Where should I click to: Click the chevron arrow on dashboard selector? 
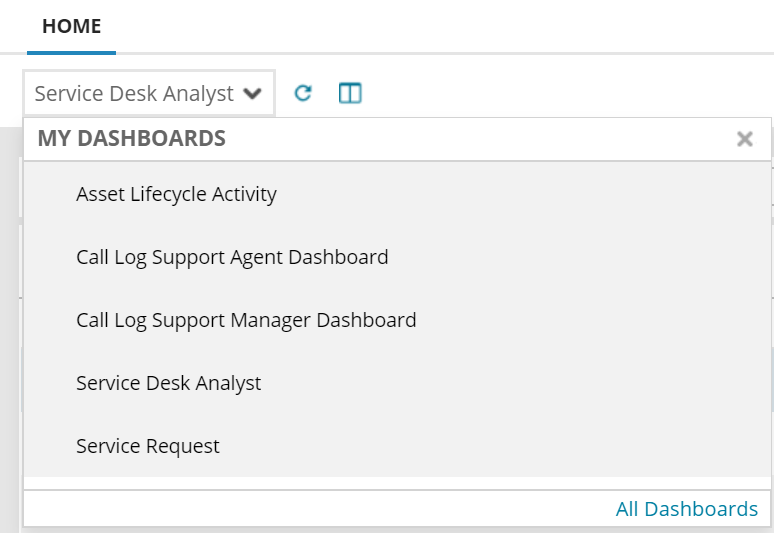(253, 93)
